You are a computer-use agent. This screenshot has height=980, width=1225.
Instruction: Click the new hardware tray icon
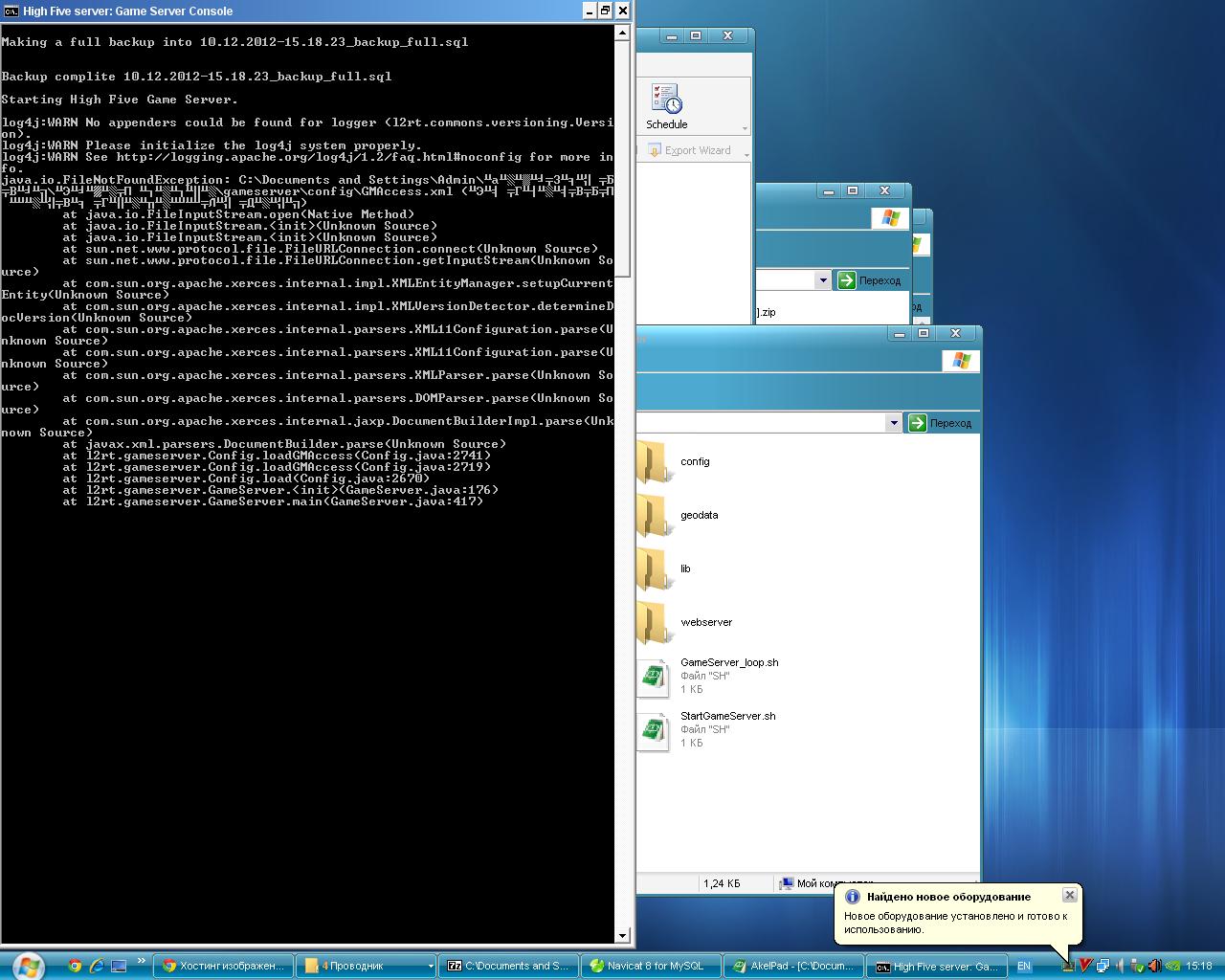coord(1068,966)
